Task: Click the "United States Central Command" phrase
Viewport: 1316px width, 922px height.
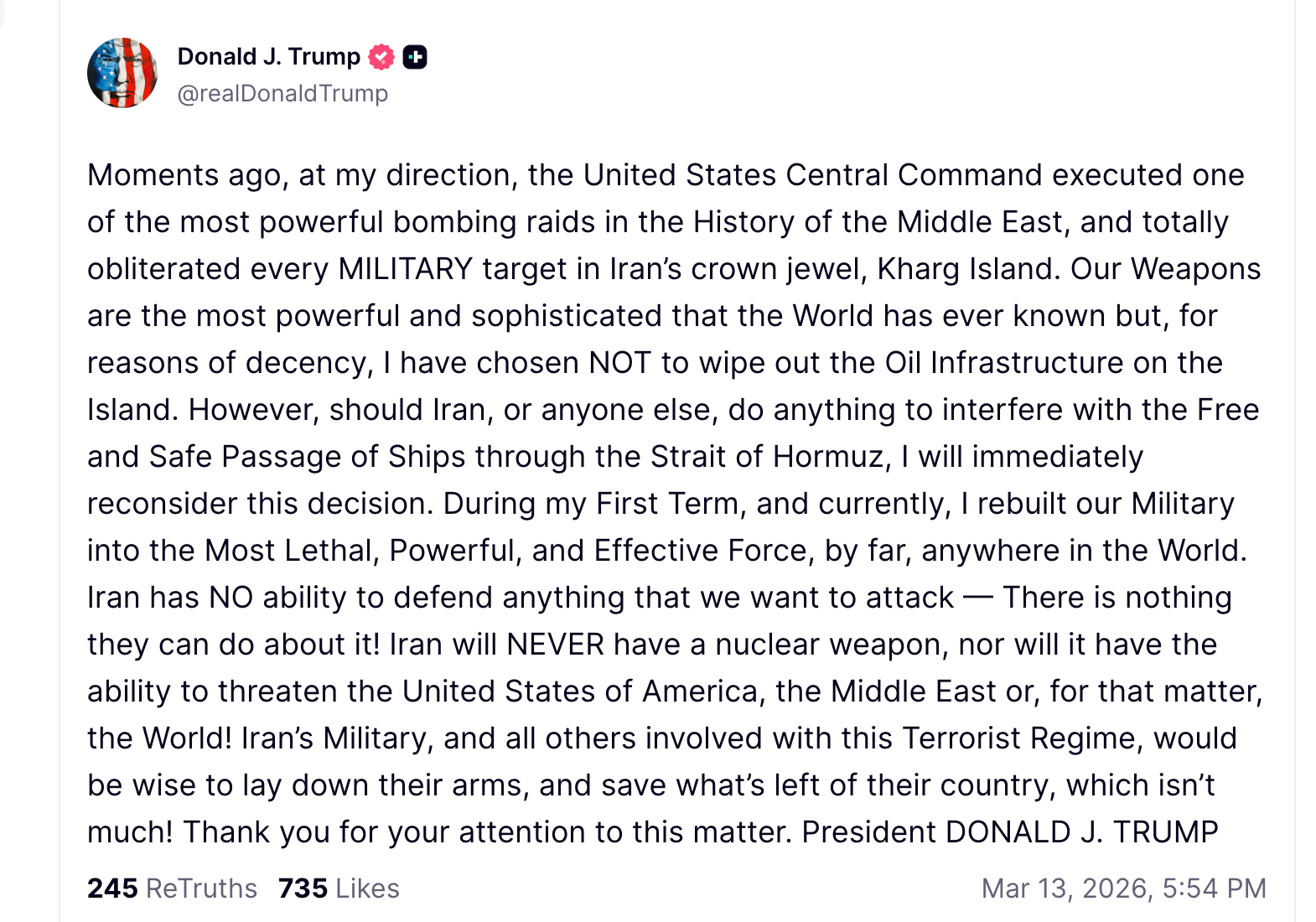Action: pyautogui.click(x=814, y=175)
